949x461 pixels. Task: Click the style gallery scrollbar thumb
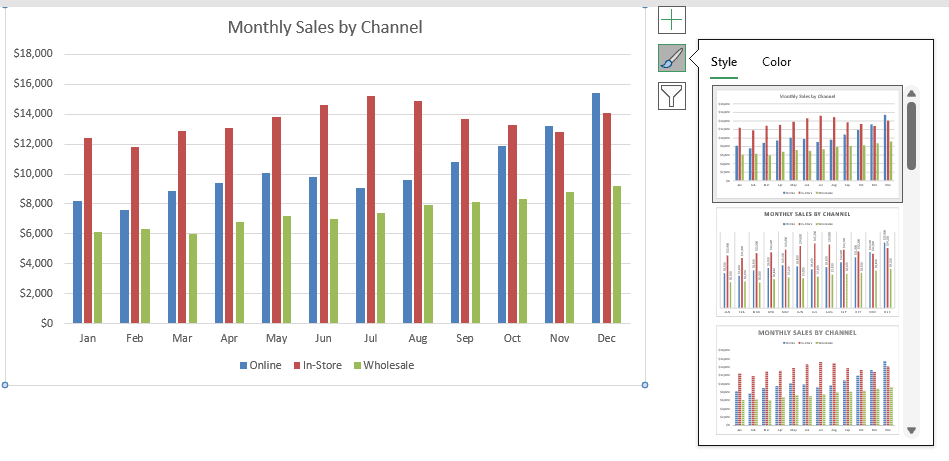pos(911,136)
